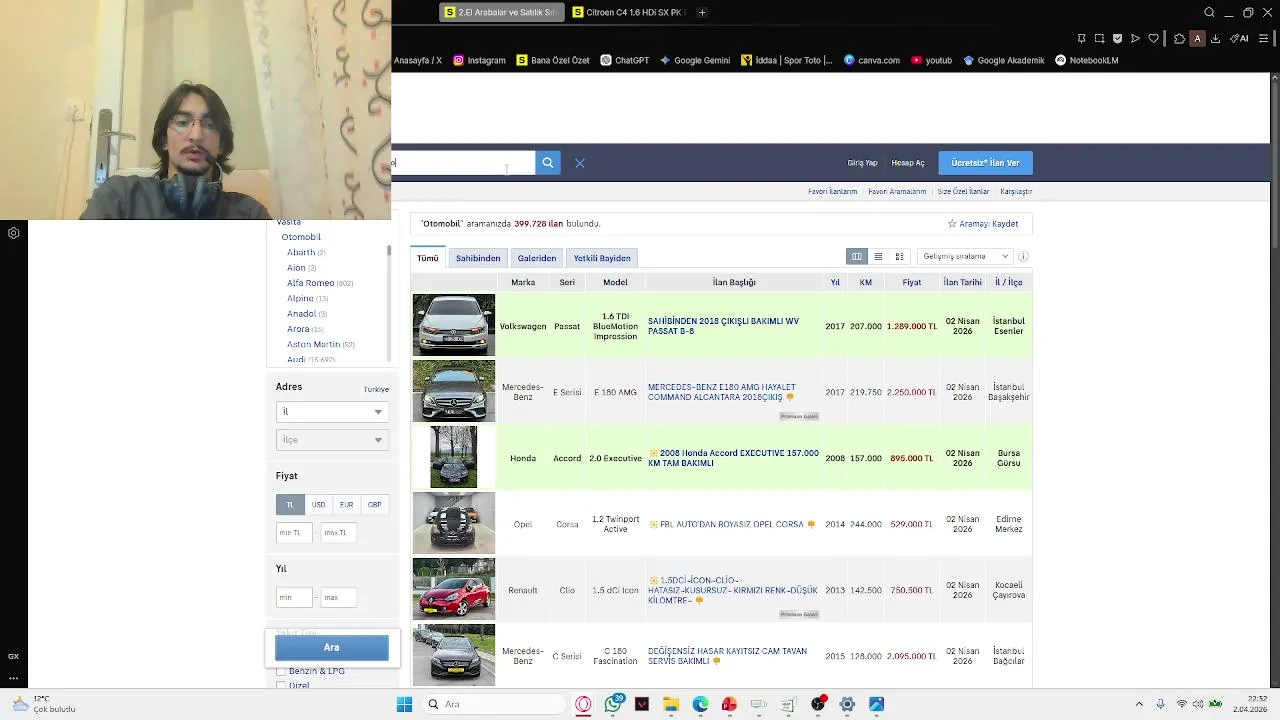1280x720 pixels.
Task: Click the PowerPoint taskbar icon
Action: click(729, 704)
